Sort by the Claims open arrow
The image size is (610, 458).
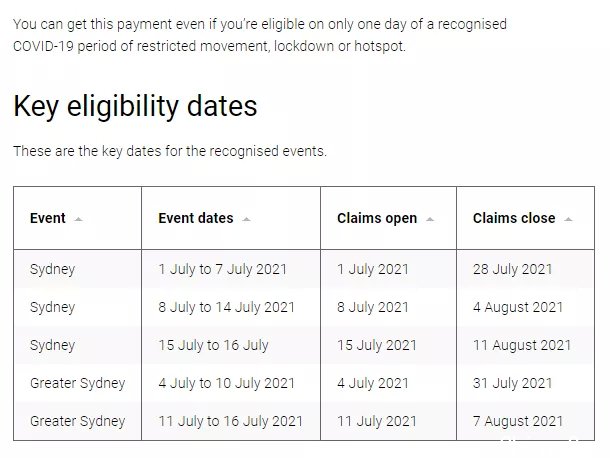[429, 219]
